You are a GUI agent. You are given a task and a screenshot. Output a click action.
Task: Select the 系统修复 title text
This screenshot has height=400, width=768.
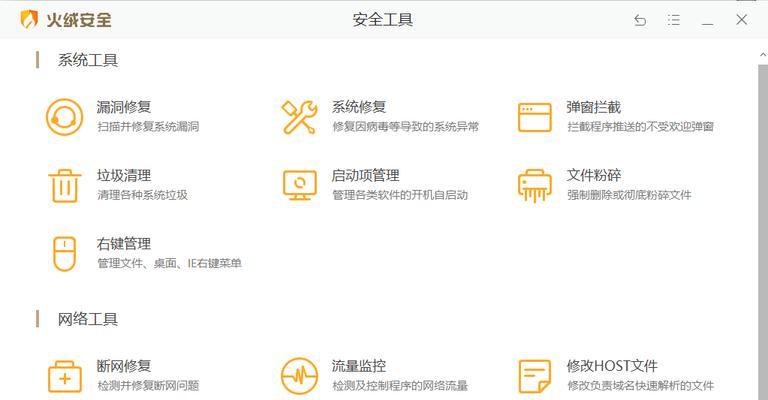pos(359,107)
